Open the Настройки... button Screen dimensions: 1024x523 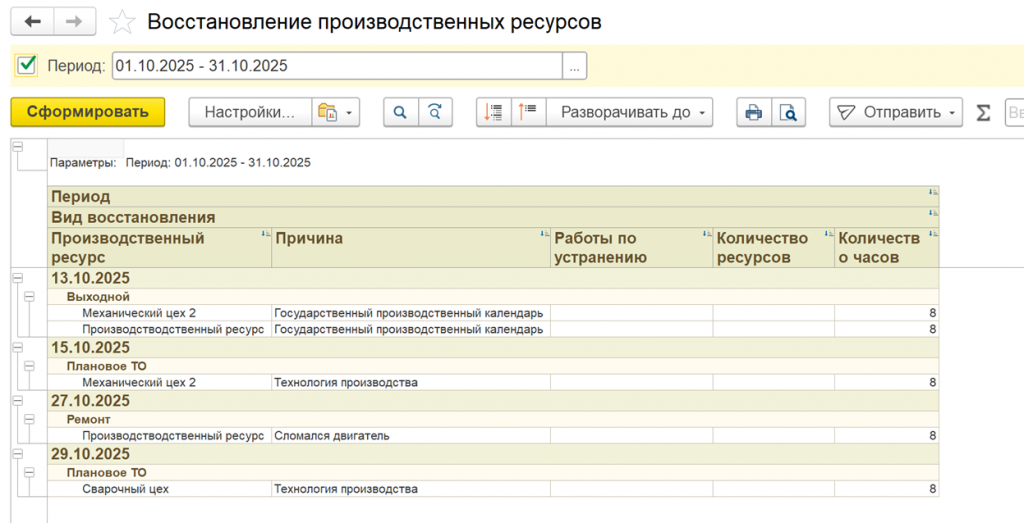click(250, 112)
